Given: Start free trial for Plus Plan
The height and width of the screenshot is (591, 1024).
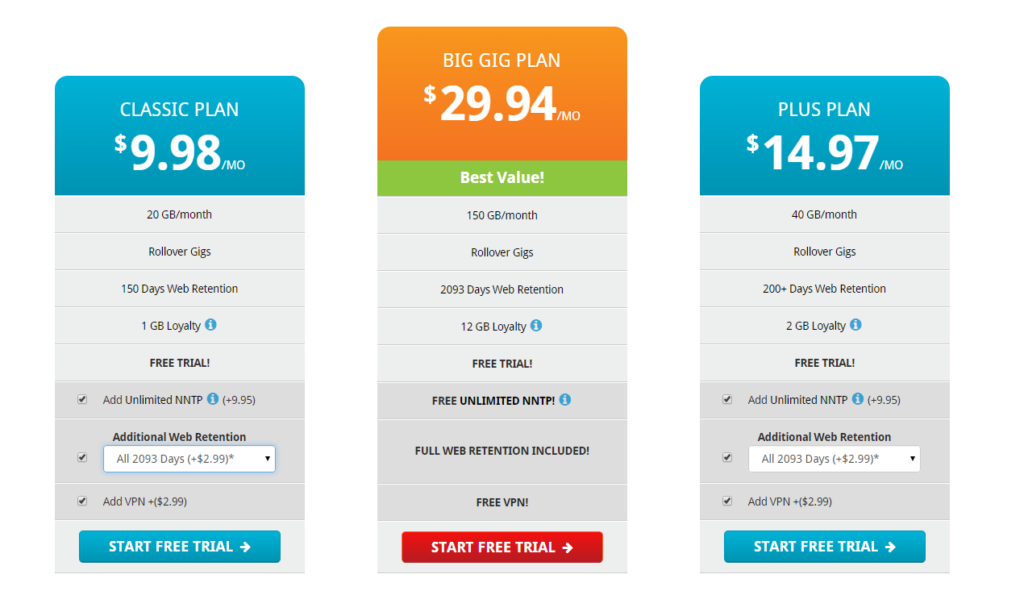Looking at the screenshot, I should (824, 547).
